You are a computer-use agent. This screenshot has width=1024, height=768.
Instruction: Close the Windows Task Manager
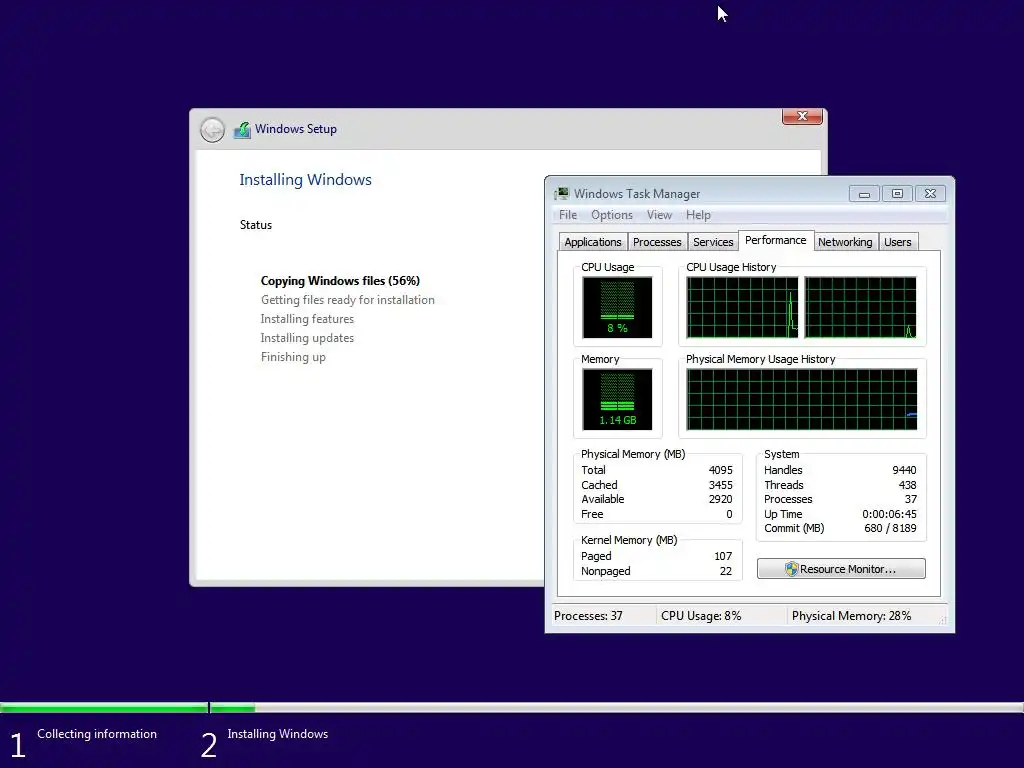(x=931, y=194)
